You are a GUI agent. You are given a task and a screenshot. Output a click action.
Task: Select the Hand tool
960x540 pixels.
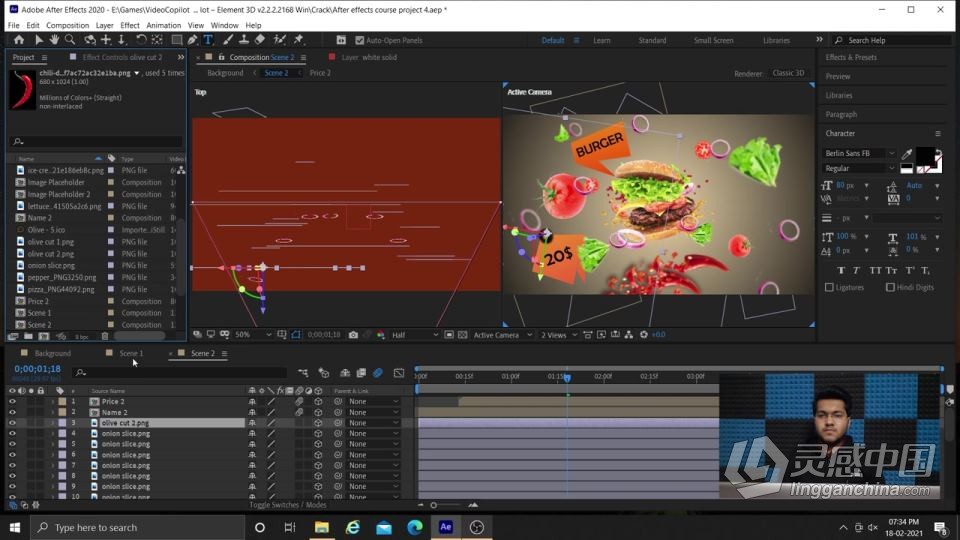click(x=54, y=40)
